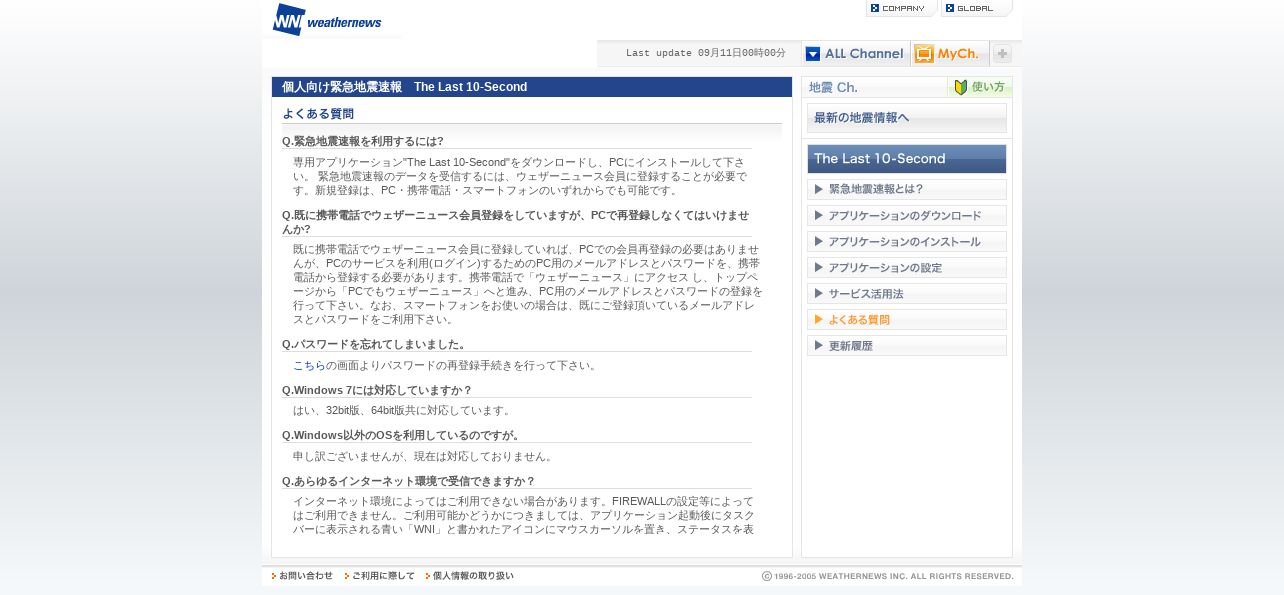Click the question Q.Windows 7には対応していますか？

point(377,390)
